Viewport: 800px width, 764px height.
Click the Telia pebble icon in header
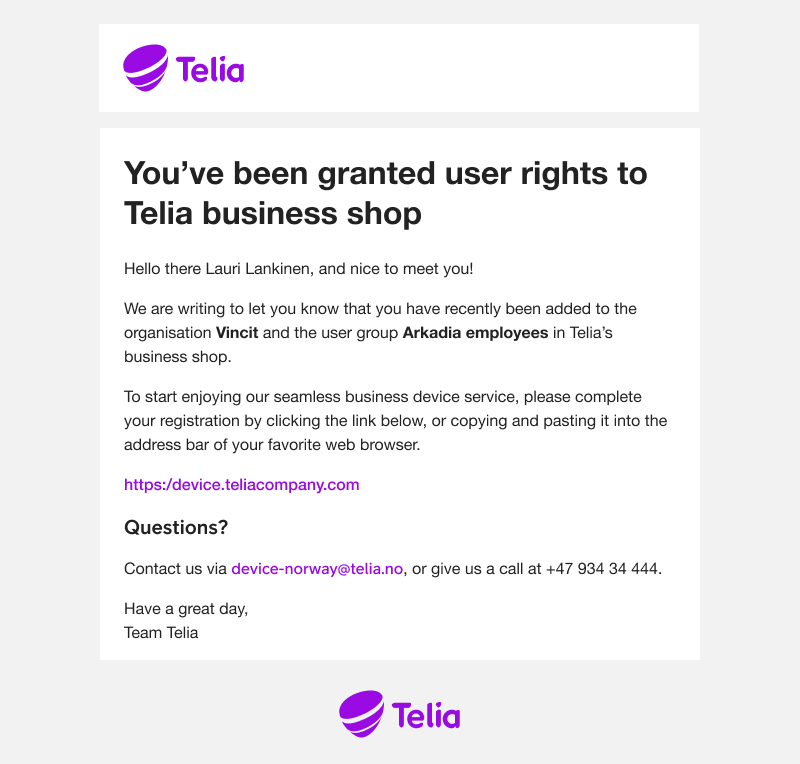click(145, 68)
